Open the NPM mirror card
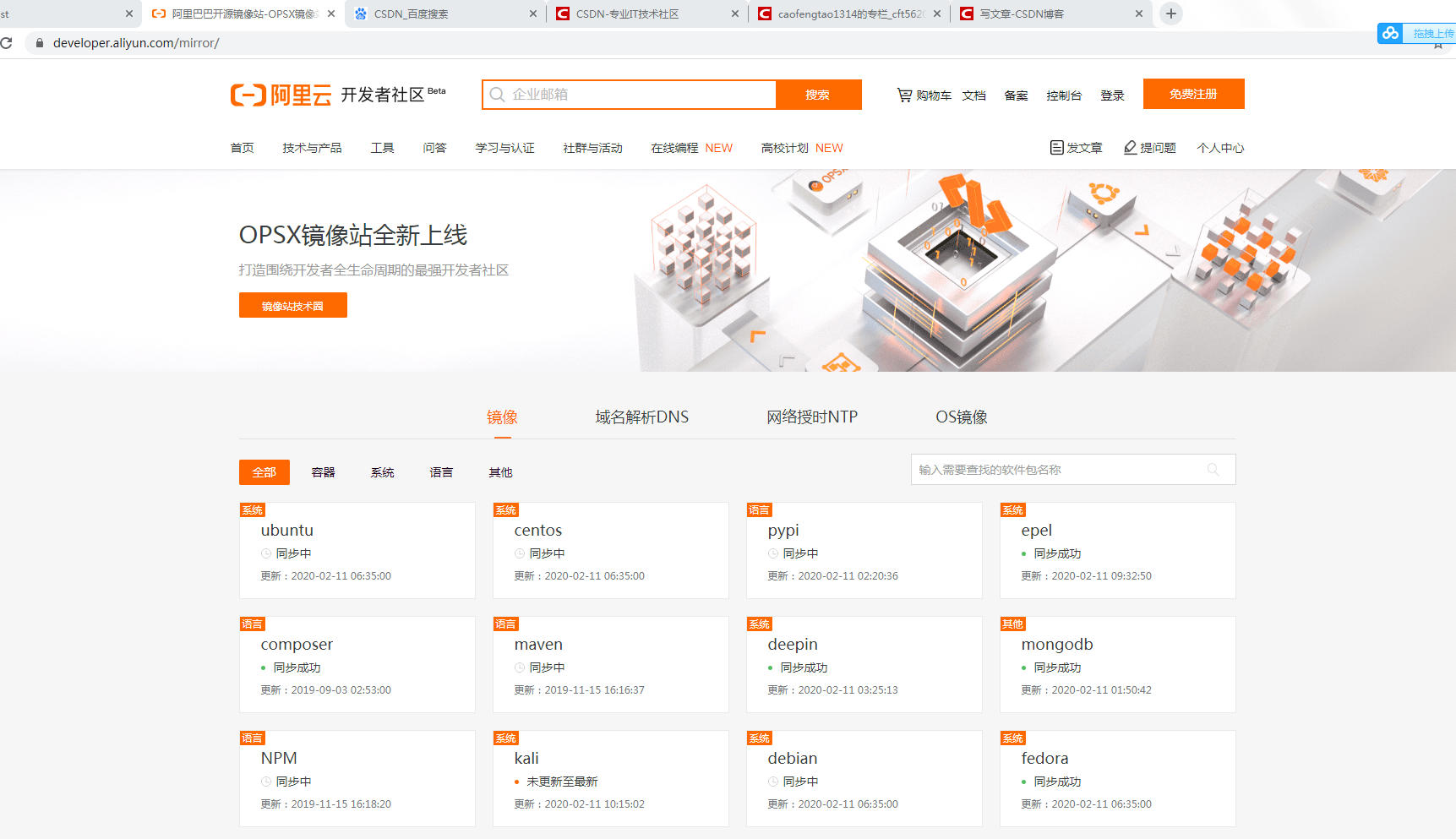 tap(357, 779)
